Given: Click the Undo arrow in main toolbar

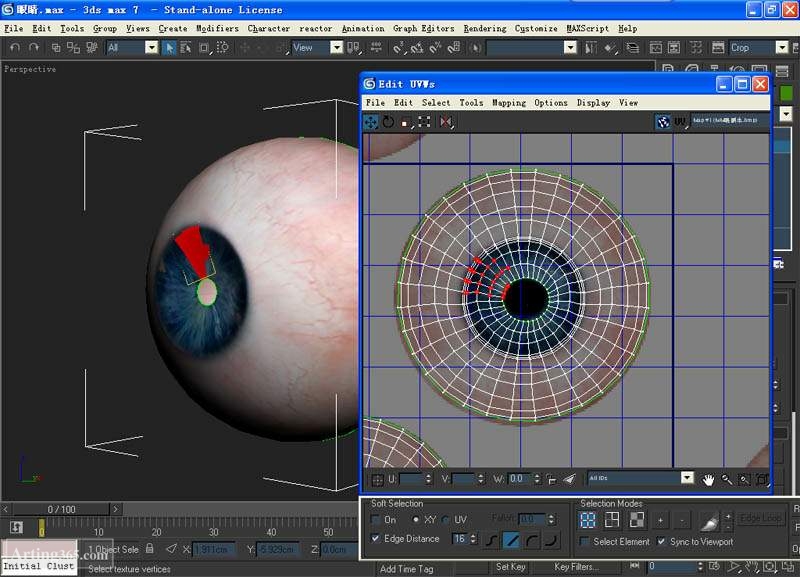Looking at the screenshot, I should click(x=15, y=47).
